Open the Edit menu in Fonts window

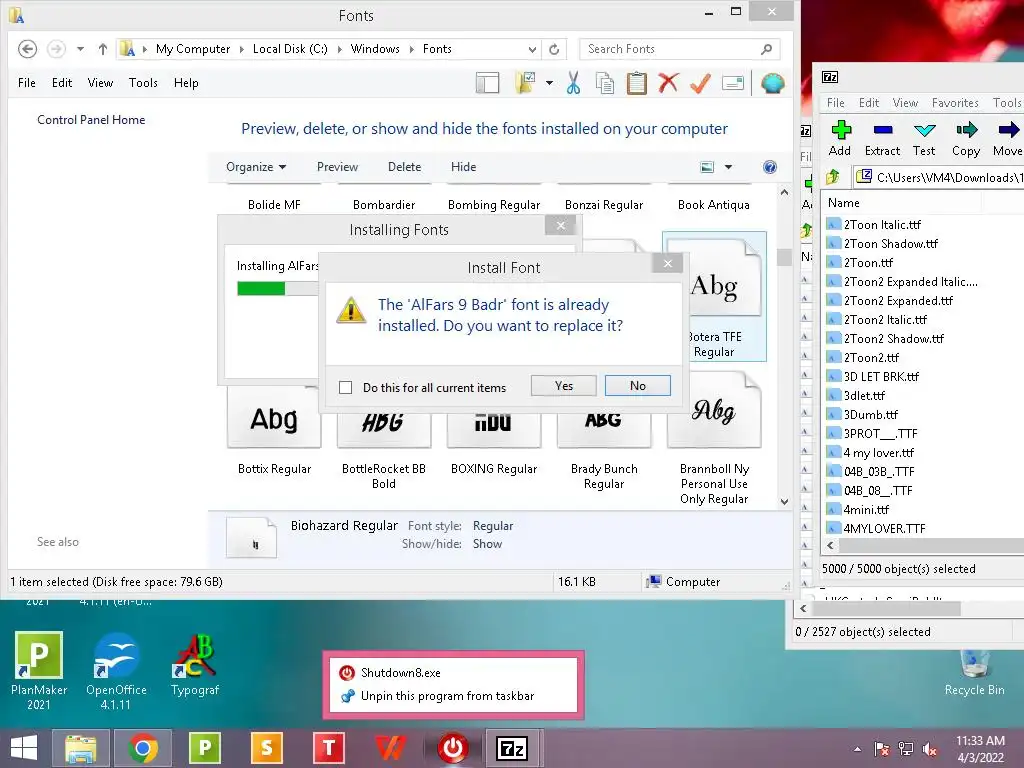62,83
